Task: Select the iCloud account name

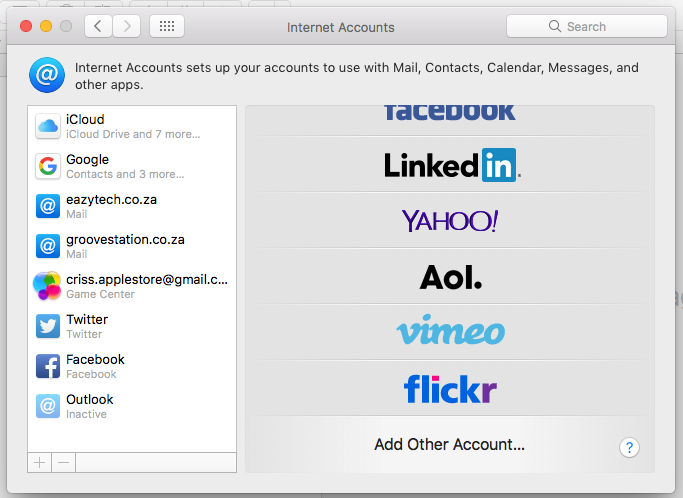Action: (85, 119)
